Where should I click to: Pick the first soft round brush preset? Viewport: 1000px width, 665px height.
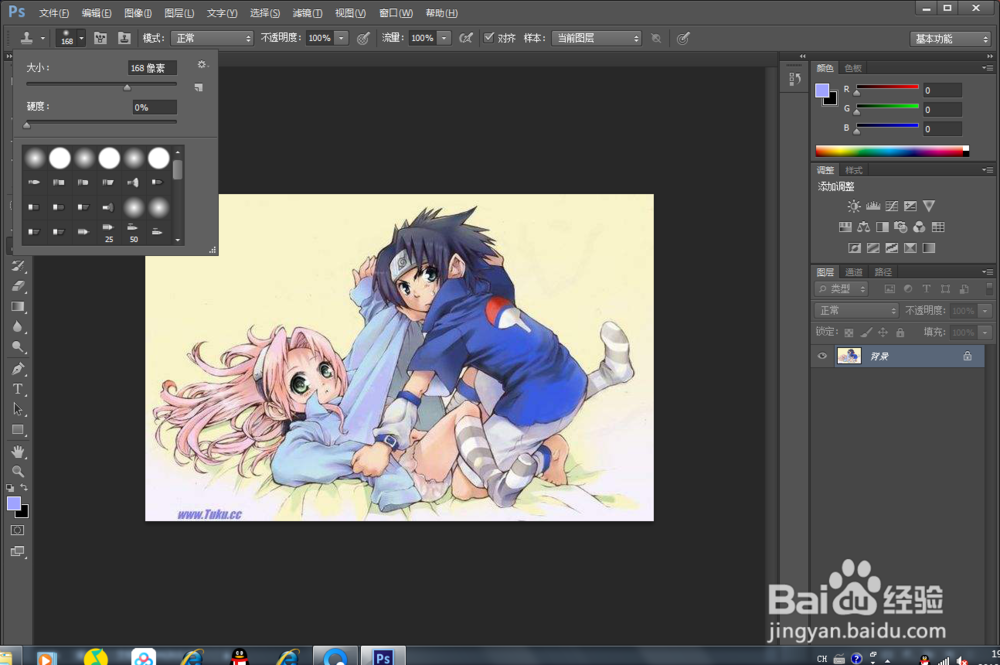pos(35,157)
